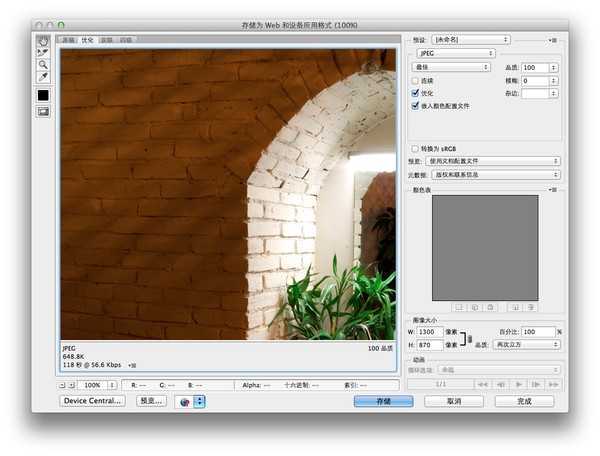
Task: Switch to the 原稿 original tab
Action: pos(68,40)
